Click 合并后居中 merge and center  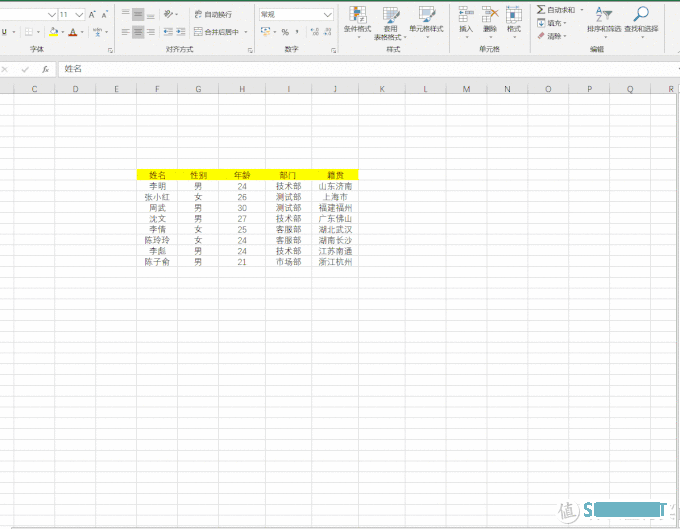click(216, 32)
